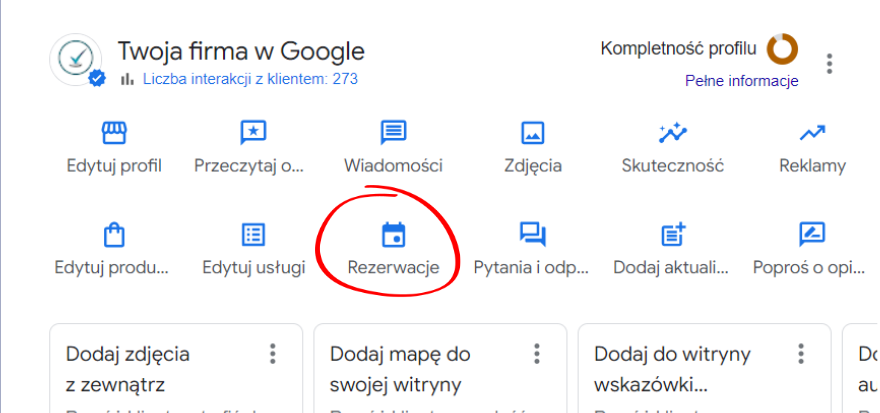880x413 pixels.
Task: Open options menu on Dodaj do witryny wskazówki card
Action: pos(801,354)
